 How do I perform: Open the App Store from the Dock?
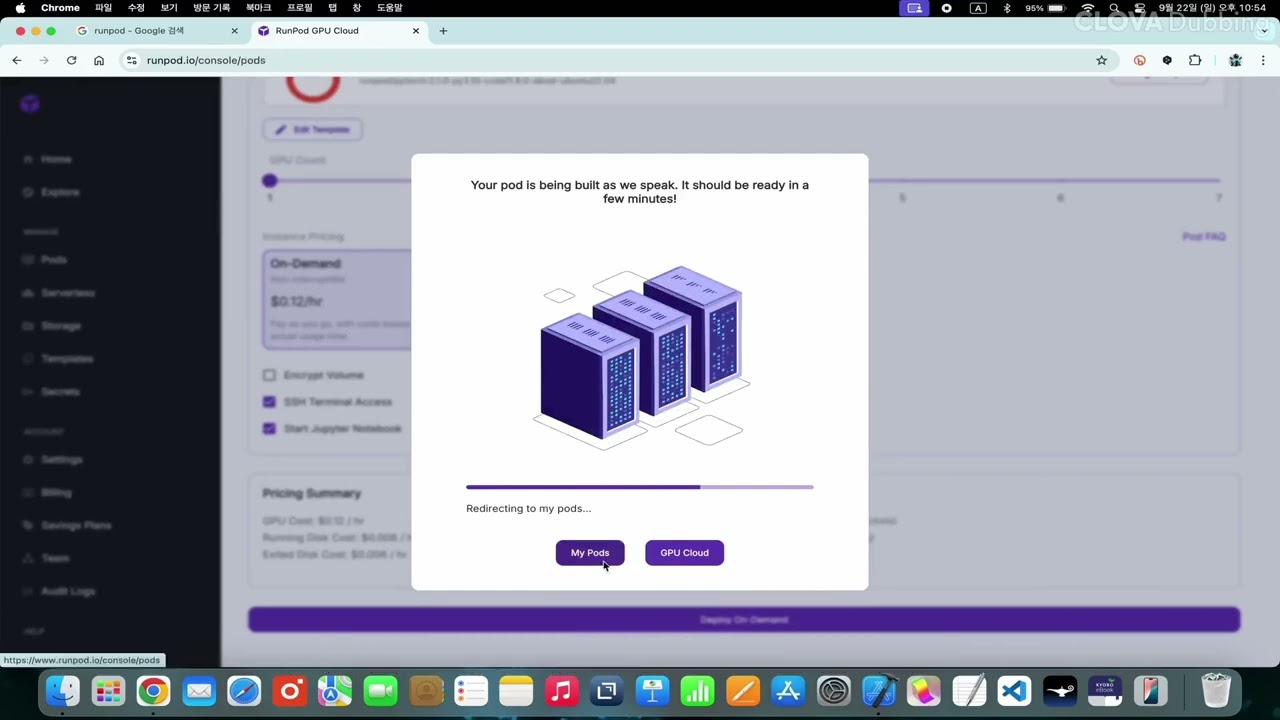(788, 691)
